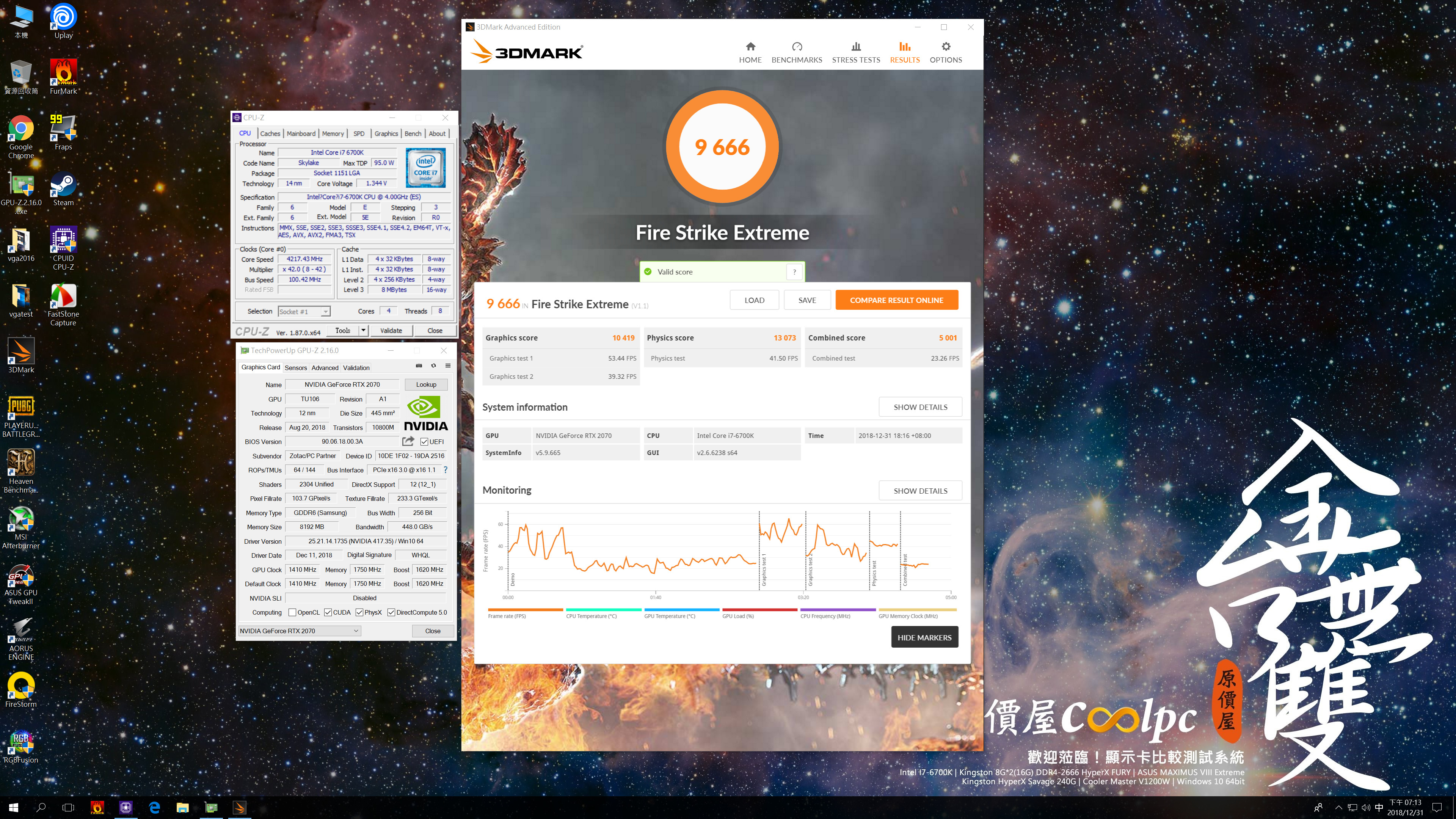Launch MSI Afterburner from the desktop
The height and width of the screenshot is (819, 1456).
tap(21, 527)
